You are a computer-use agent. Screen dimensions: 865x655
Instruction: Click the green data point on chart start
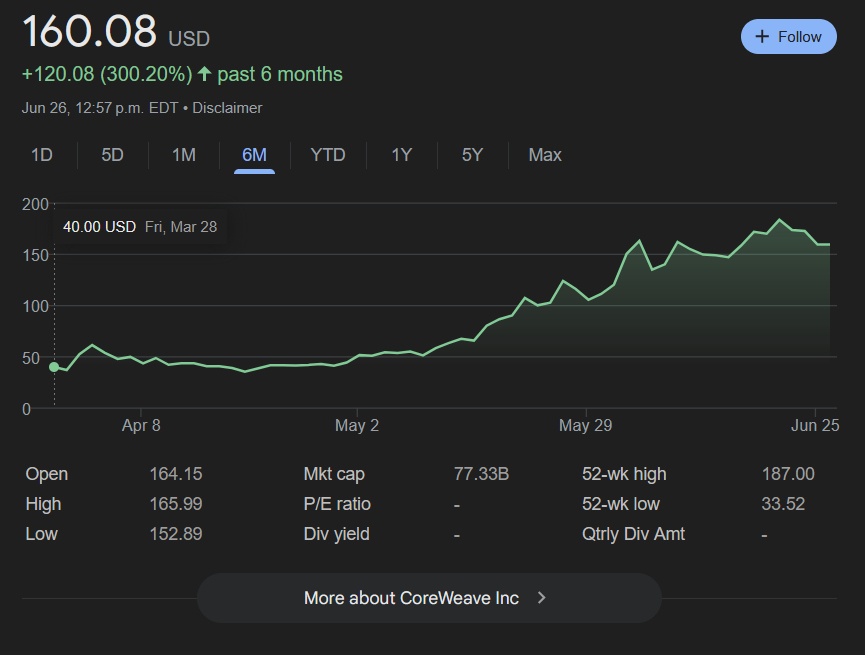(54, 367)
